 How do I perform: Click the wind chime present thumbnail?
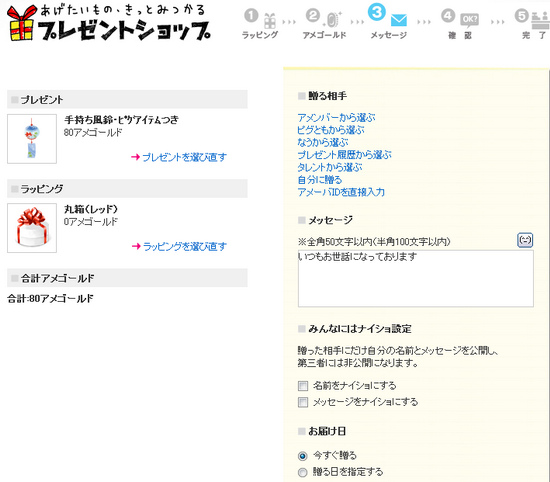pos(32,139)
